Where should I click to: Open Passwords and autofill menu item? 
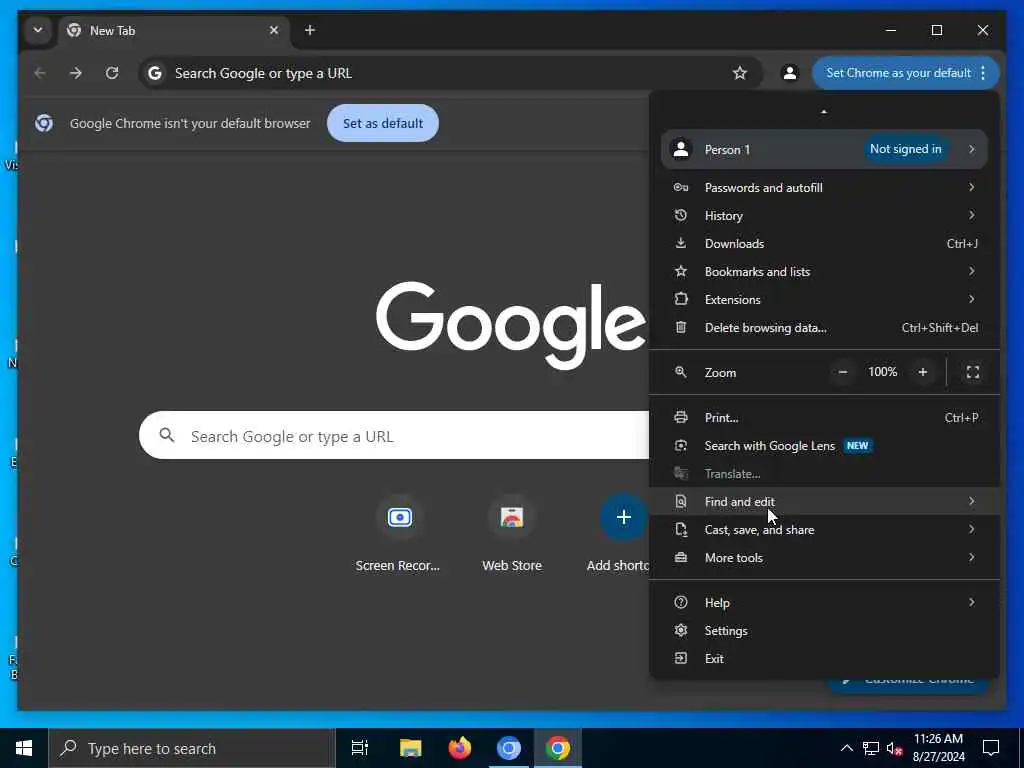[x=824, y=187]
